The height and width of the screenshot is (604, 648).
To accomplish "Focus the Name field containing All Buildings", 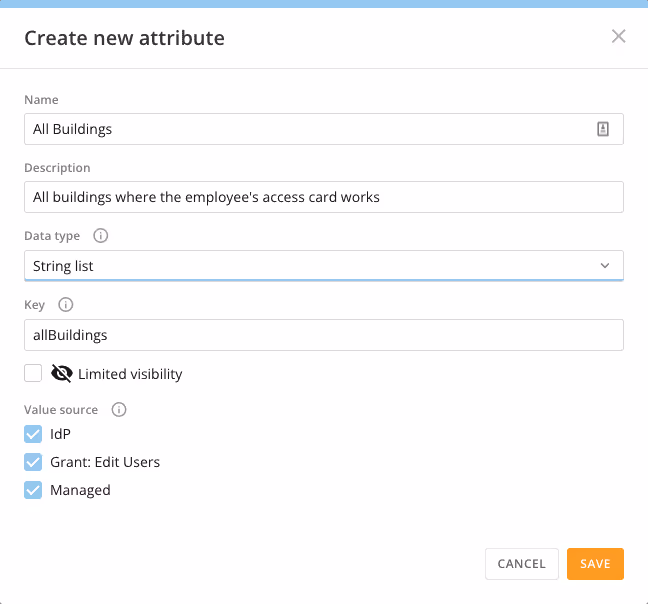I will click(324, 129).
